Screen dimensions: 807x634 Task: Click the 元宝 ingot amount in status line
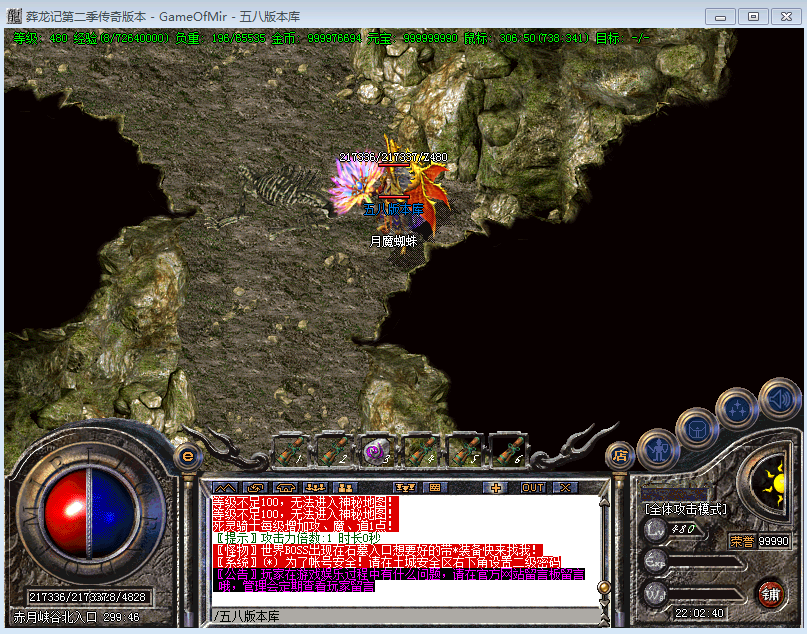[412, 38]
